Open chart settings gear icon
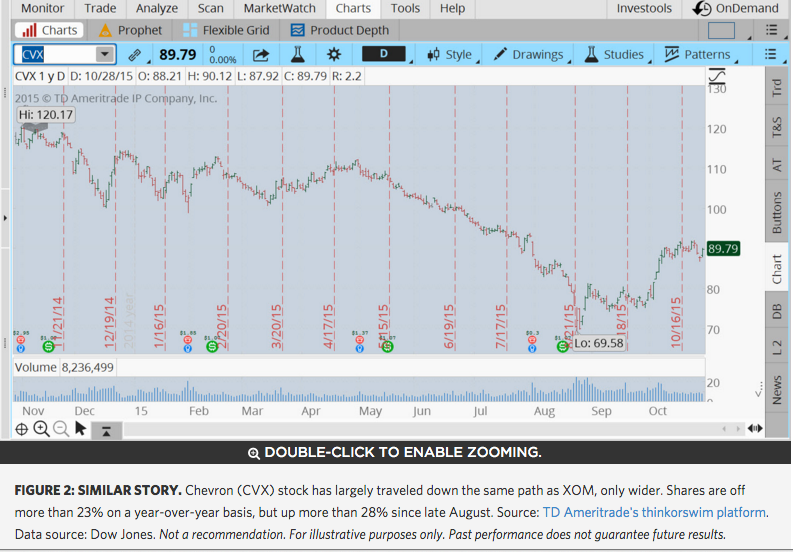The height and width of the screenshot is (552, 793). click(x=334, y=55)
